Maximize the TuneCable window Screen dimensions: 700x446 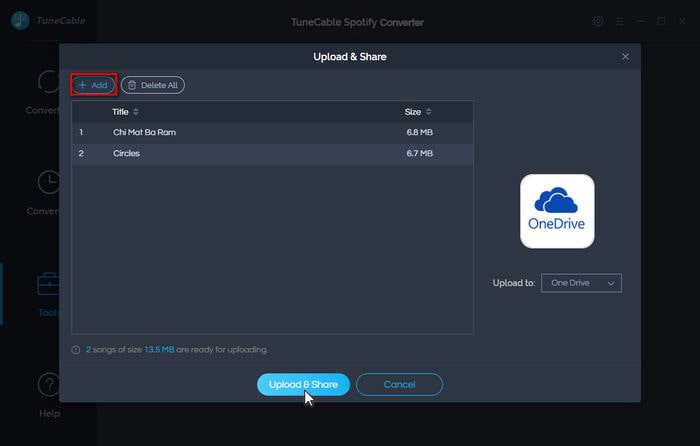[662, 21]
